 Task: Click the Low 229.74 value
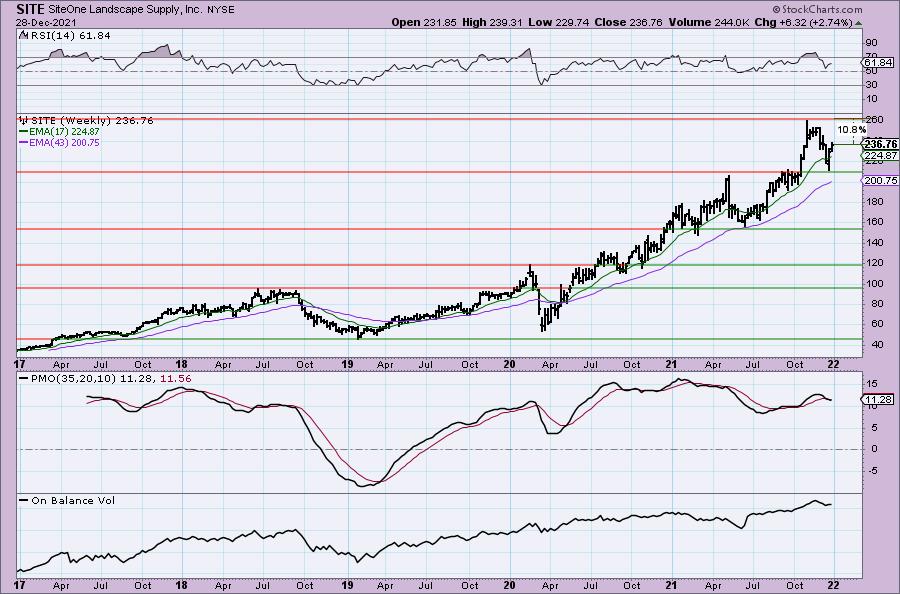(x=557, y=22)
